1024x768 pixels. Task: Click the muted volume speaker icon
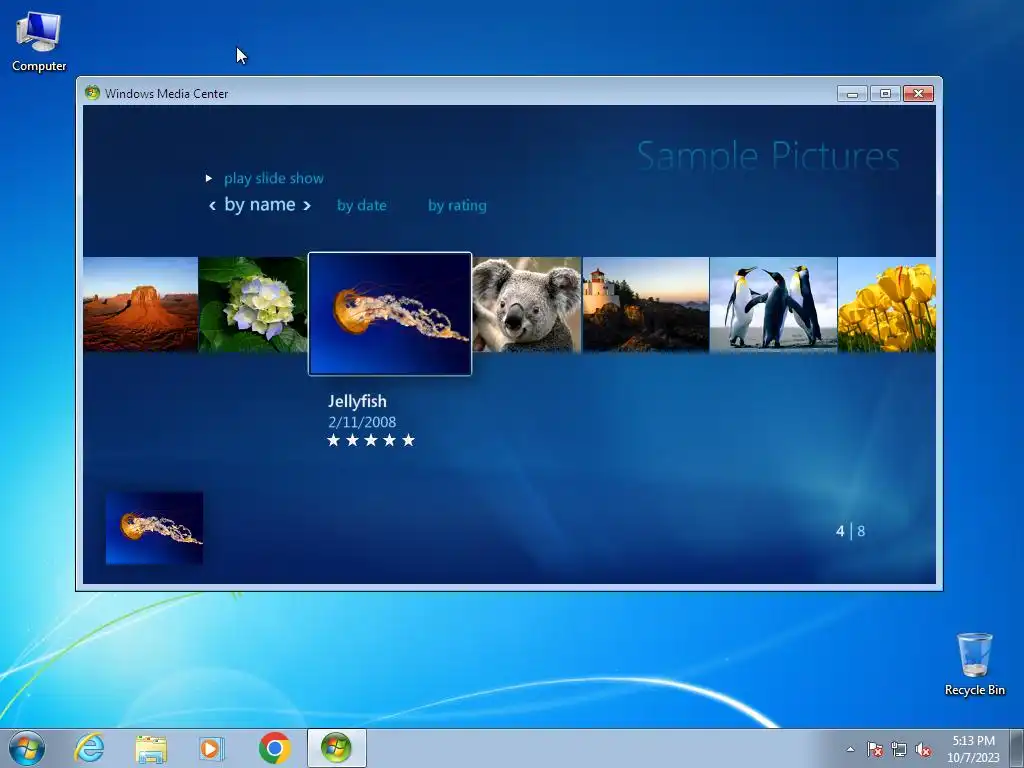tap(923, 749)
